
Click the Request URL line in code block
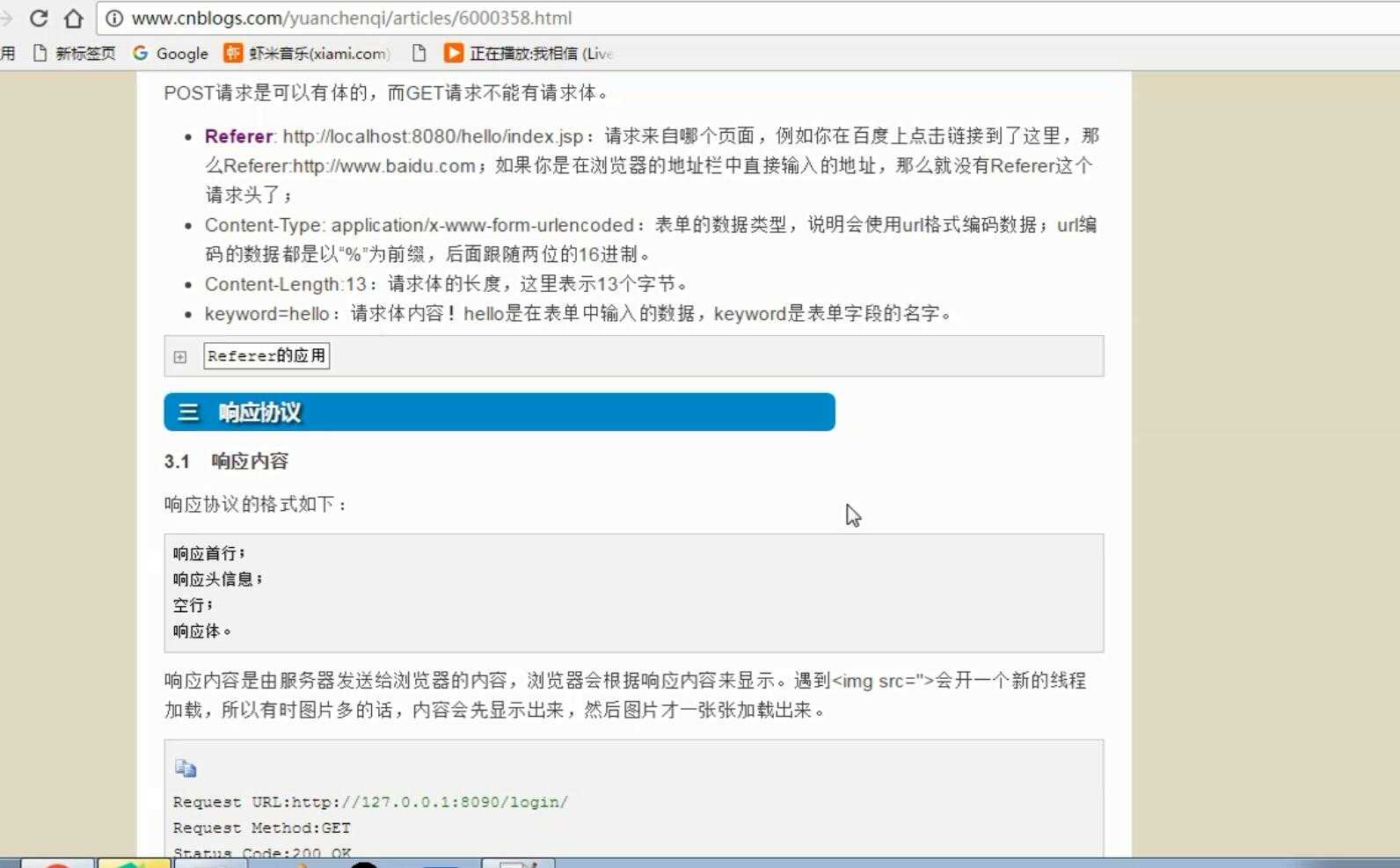click(370, 802)
